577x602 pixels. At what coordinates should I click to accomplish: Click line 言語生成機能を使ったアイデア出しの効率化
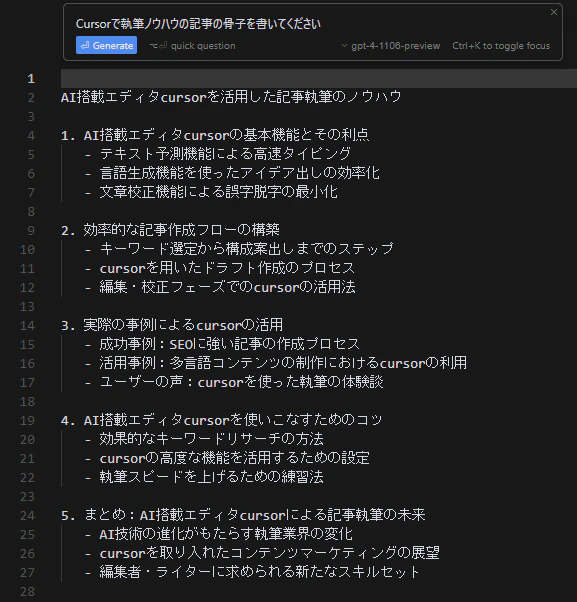click(240, 173)
